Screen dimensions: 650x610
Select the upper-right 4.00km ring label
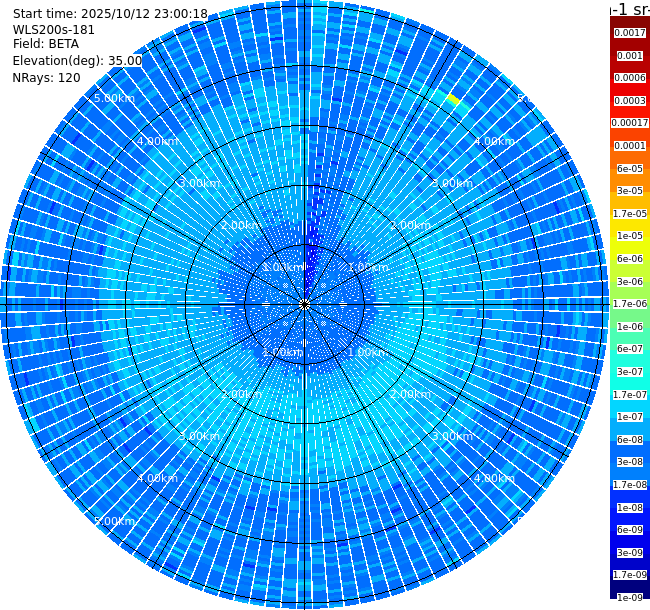[x=495, y=141]
